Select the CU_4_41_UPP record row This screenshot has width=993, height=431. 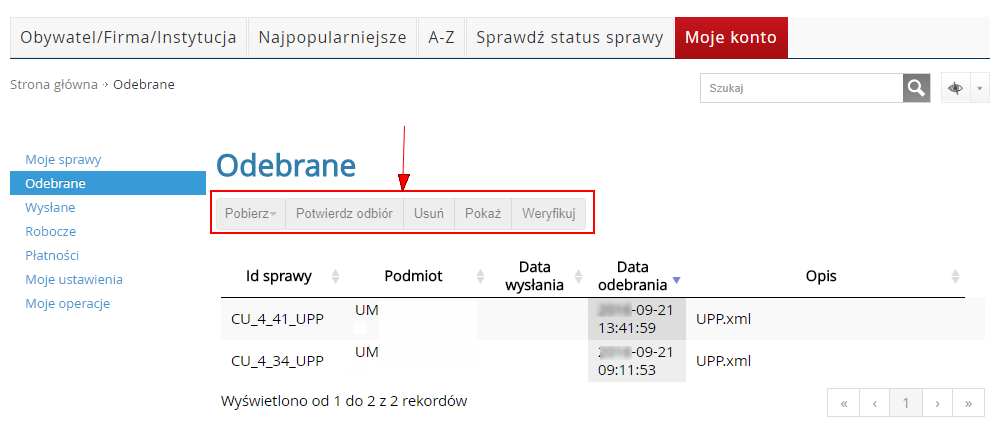point(277,320)
